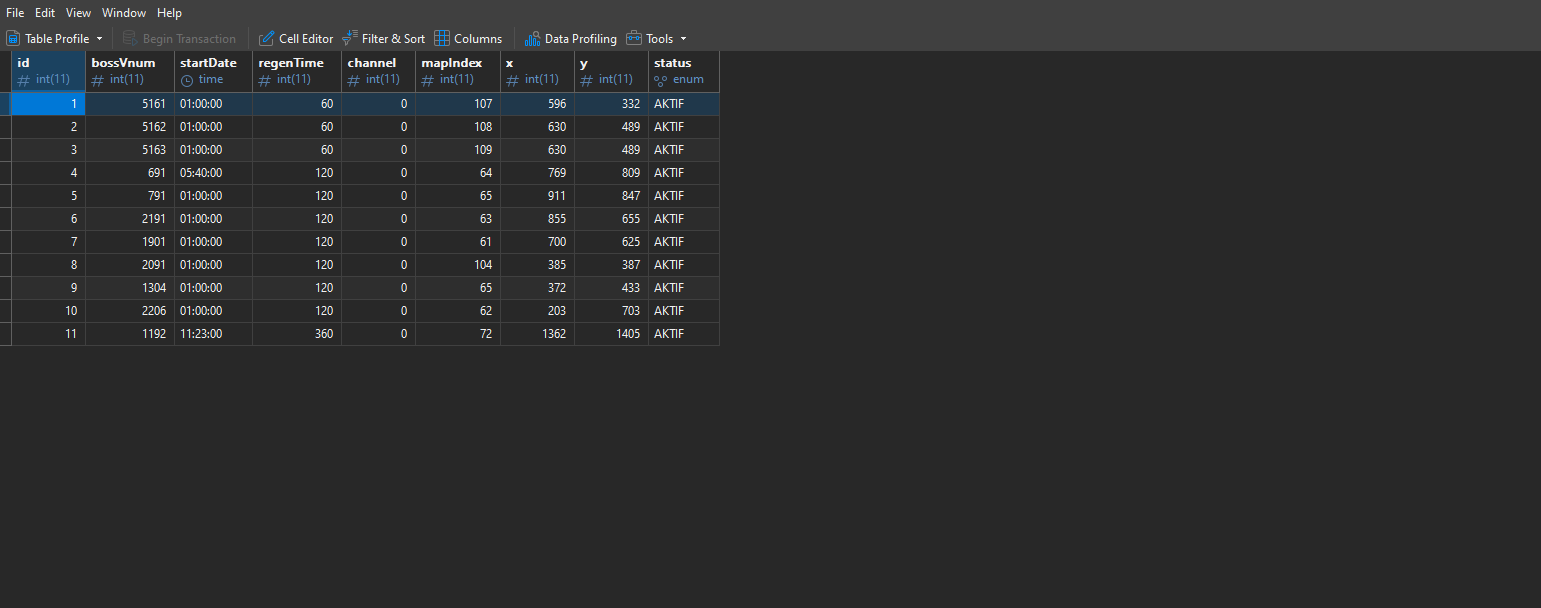Select the id column header
This screenshot has width=1541, height=608.
48,71
